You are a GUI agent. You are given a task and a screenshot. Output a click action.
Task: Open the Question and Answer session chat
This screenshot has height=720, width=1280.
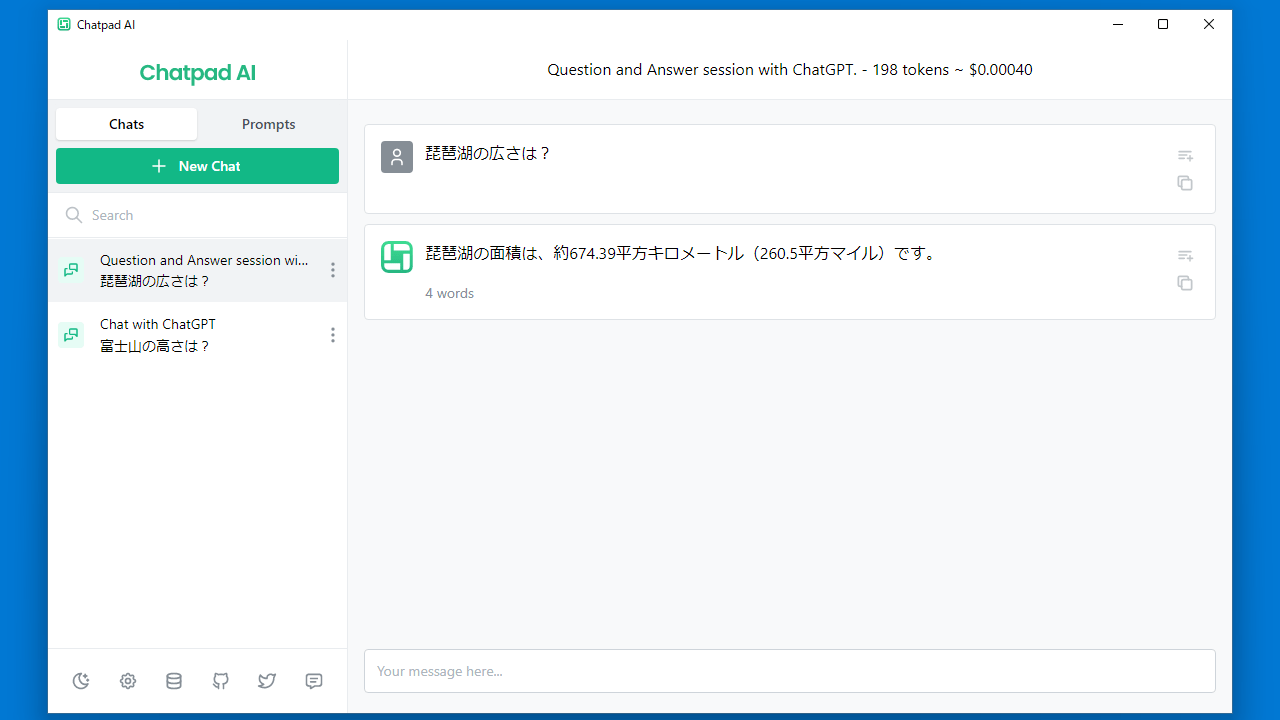(x=197, y=270)
